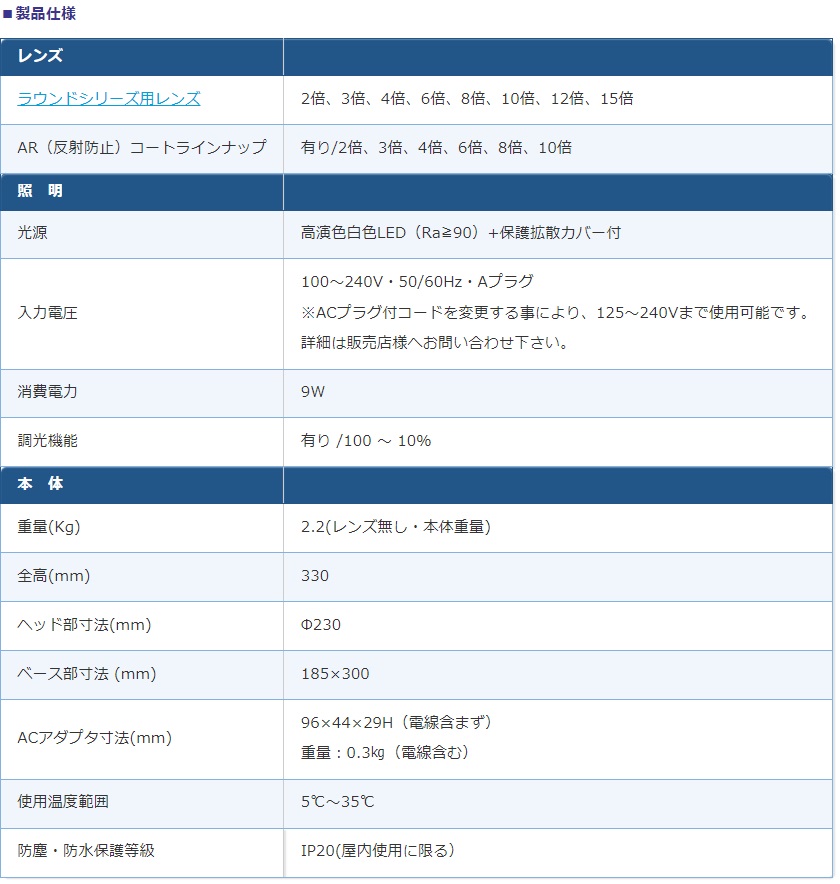Click the 調光機能 row label

(47, 441)
